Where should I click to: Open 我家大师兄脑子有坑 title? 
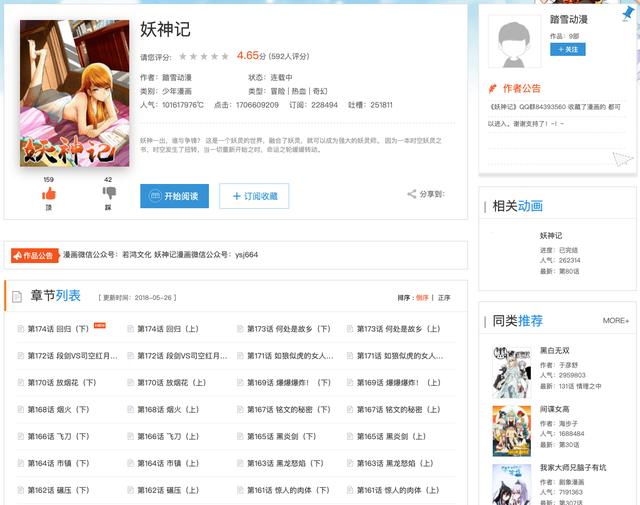(573, 467)
